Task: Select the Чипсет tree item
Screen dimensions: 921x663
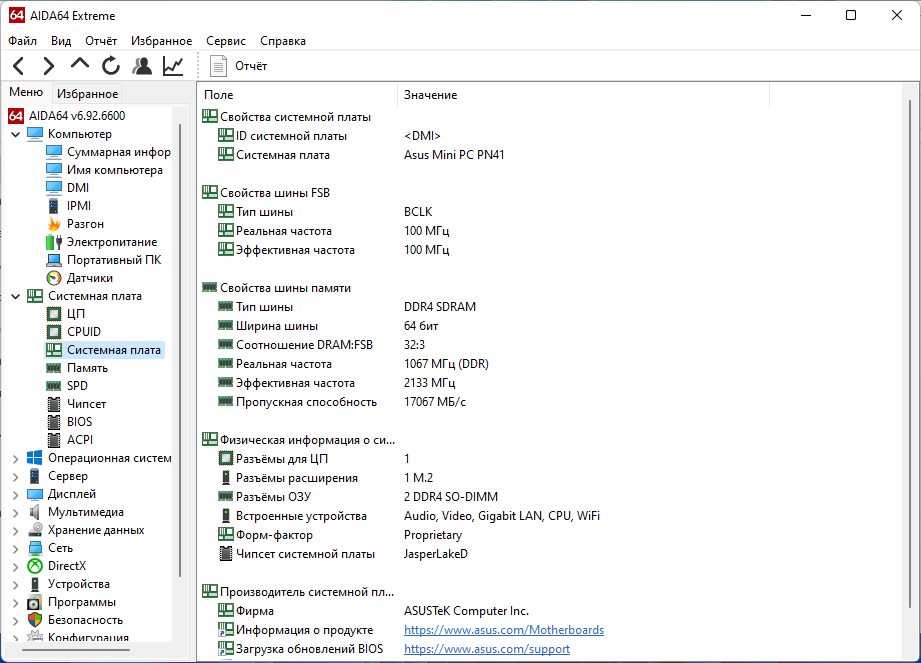Action: pyautogui.click(x=86, y=404)
